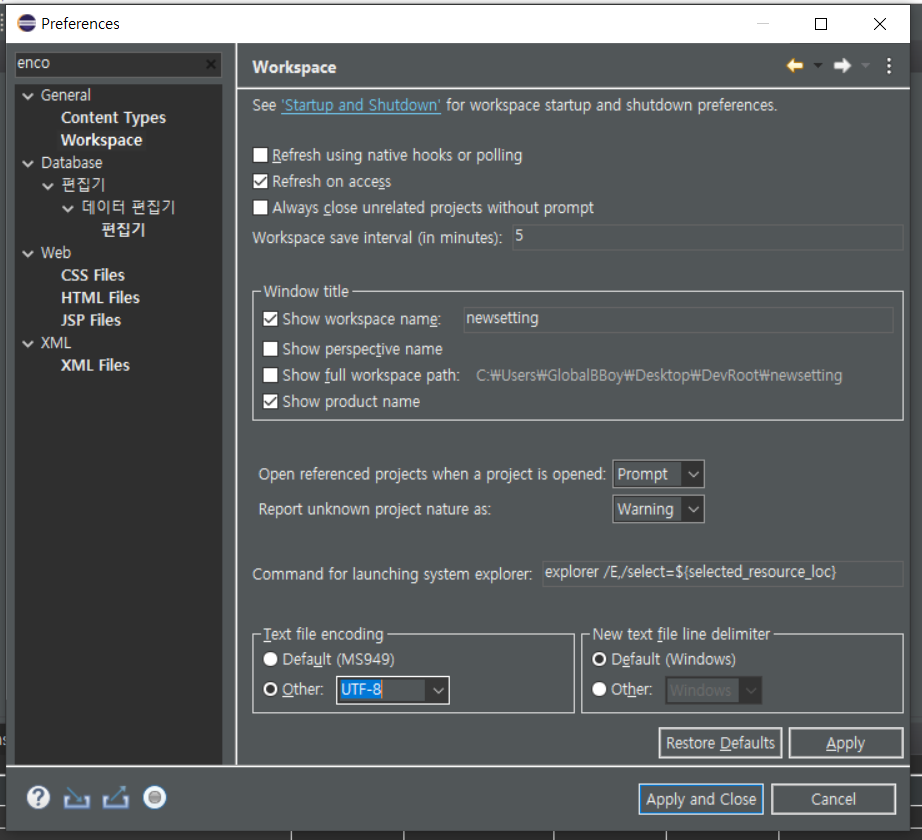Cancel the Preferences dialog
This screenshot has height=840, width=922.
coord(833,799)
